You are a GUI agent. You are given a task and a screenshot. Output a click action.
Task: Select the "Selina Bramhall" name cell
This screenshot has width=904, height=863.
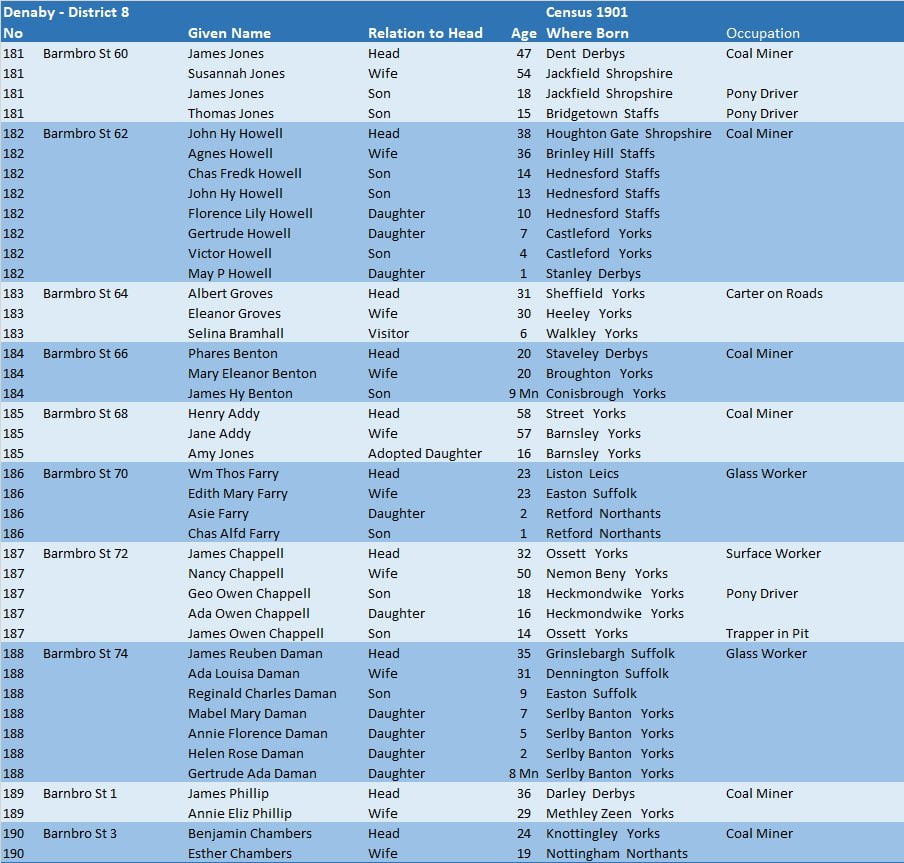click(x=236, y=333)
